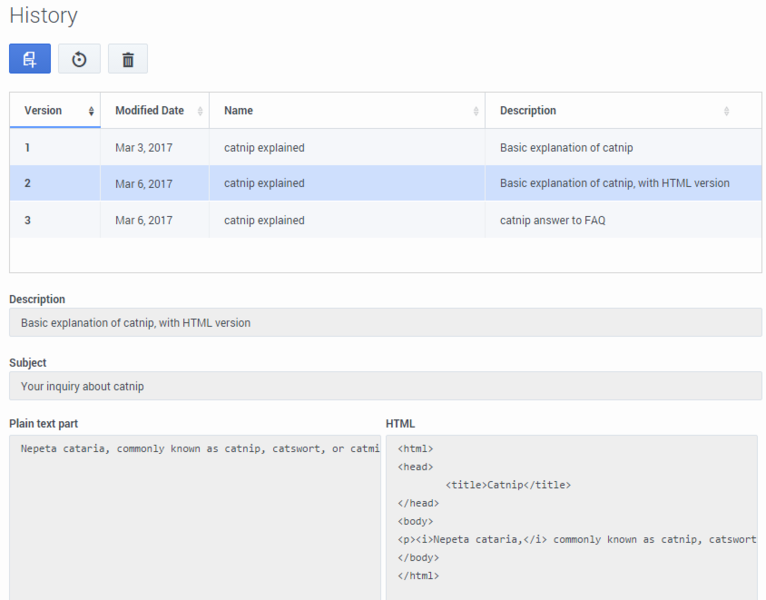This screenshot has width=766, height=600.
Task: Click the closing </html> tag line
Action: click(x=418, y=576)
